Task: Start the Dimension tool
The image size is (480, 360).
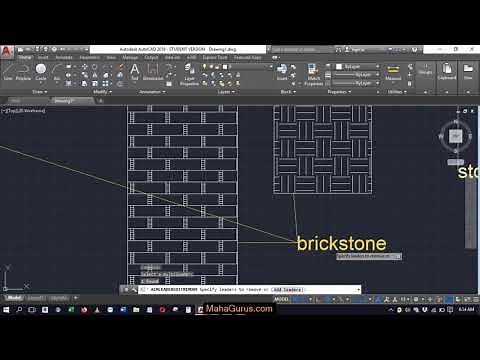Action: pyautogui.click(x=153, y=72)
